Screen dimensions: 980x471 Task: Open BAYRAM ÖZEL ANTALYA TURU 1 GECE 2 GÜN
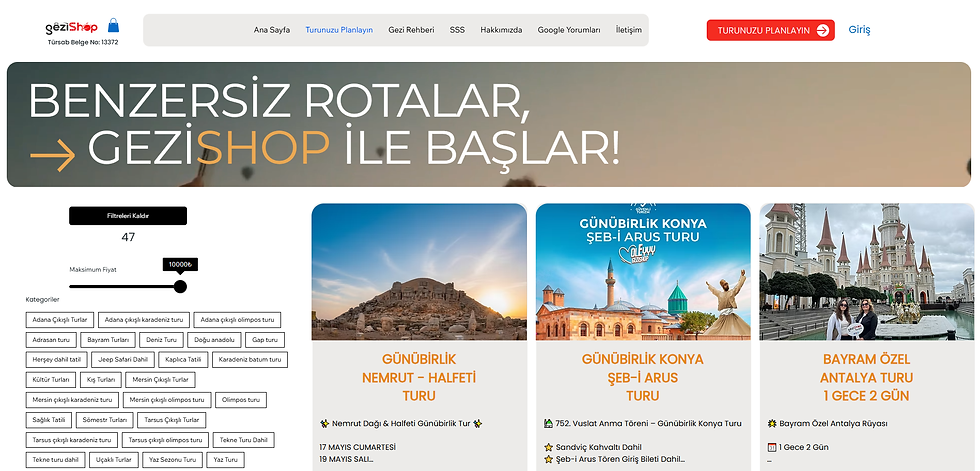click(x=866, y=377)
